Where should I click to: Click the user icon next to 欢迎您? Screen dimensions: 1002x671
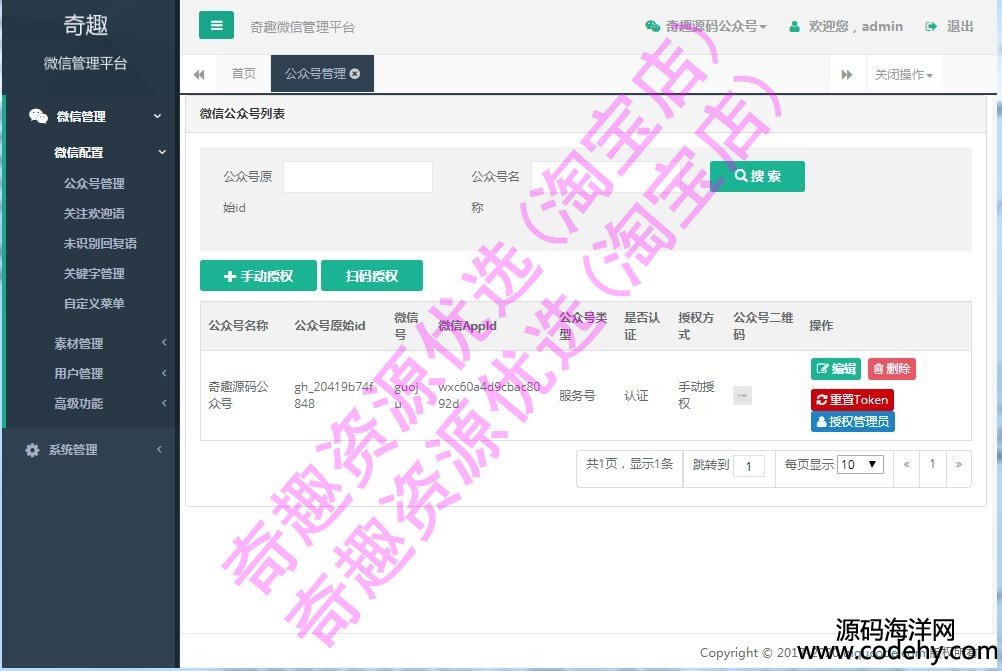tap(794, 27)
